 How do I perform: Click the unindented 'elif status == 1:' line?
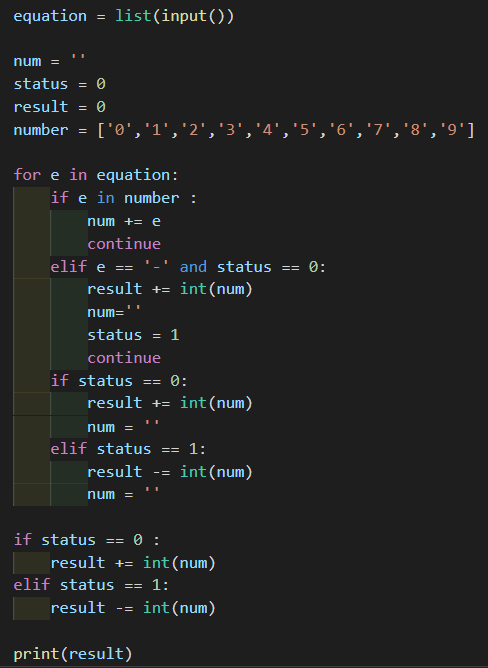coord(91,584)
